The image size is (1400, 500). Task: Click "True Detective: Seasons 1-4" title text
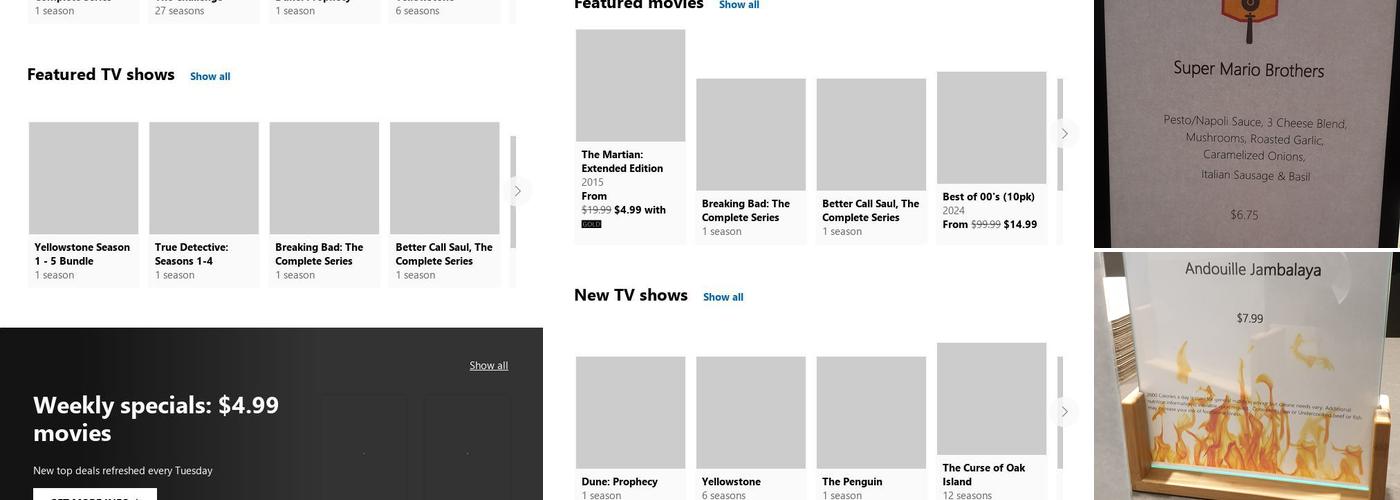(x=191, y=254)
